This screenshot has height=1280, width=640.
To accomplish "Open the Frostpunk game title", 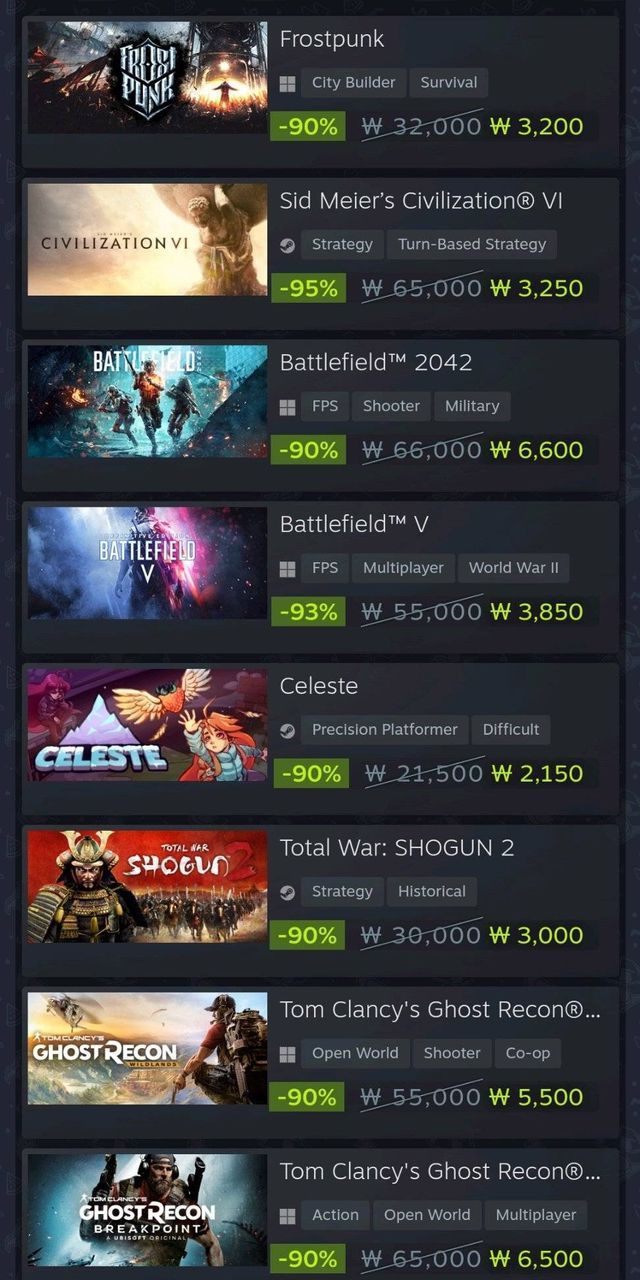I will (332, 40).
